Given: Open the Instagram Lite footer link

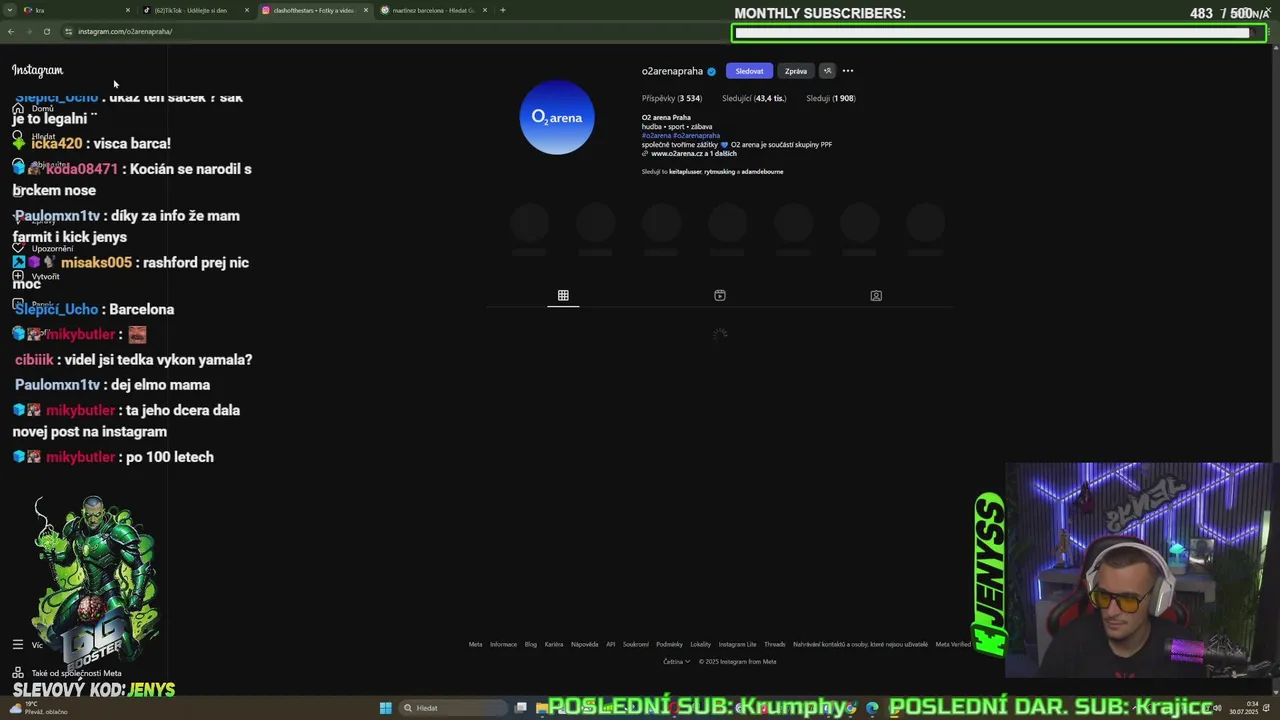Looking at the screenshot, I should pos(737,644).
